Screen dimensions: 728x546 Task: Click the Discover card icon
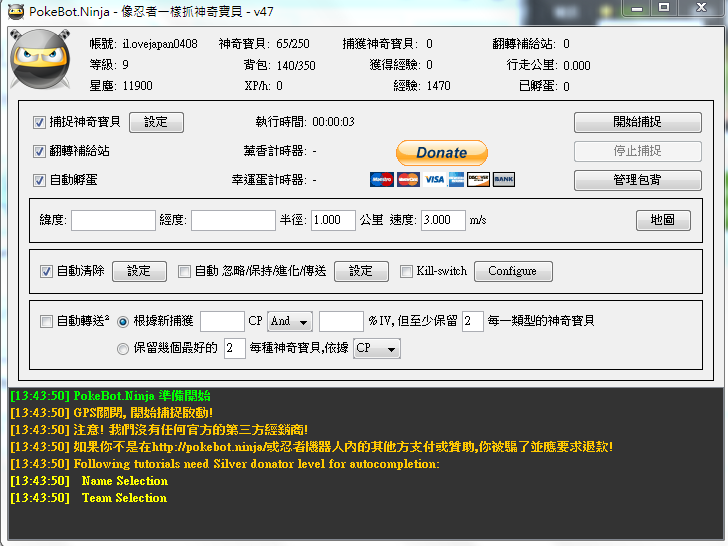tap(478, 179)
